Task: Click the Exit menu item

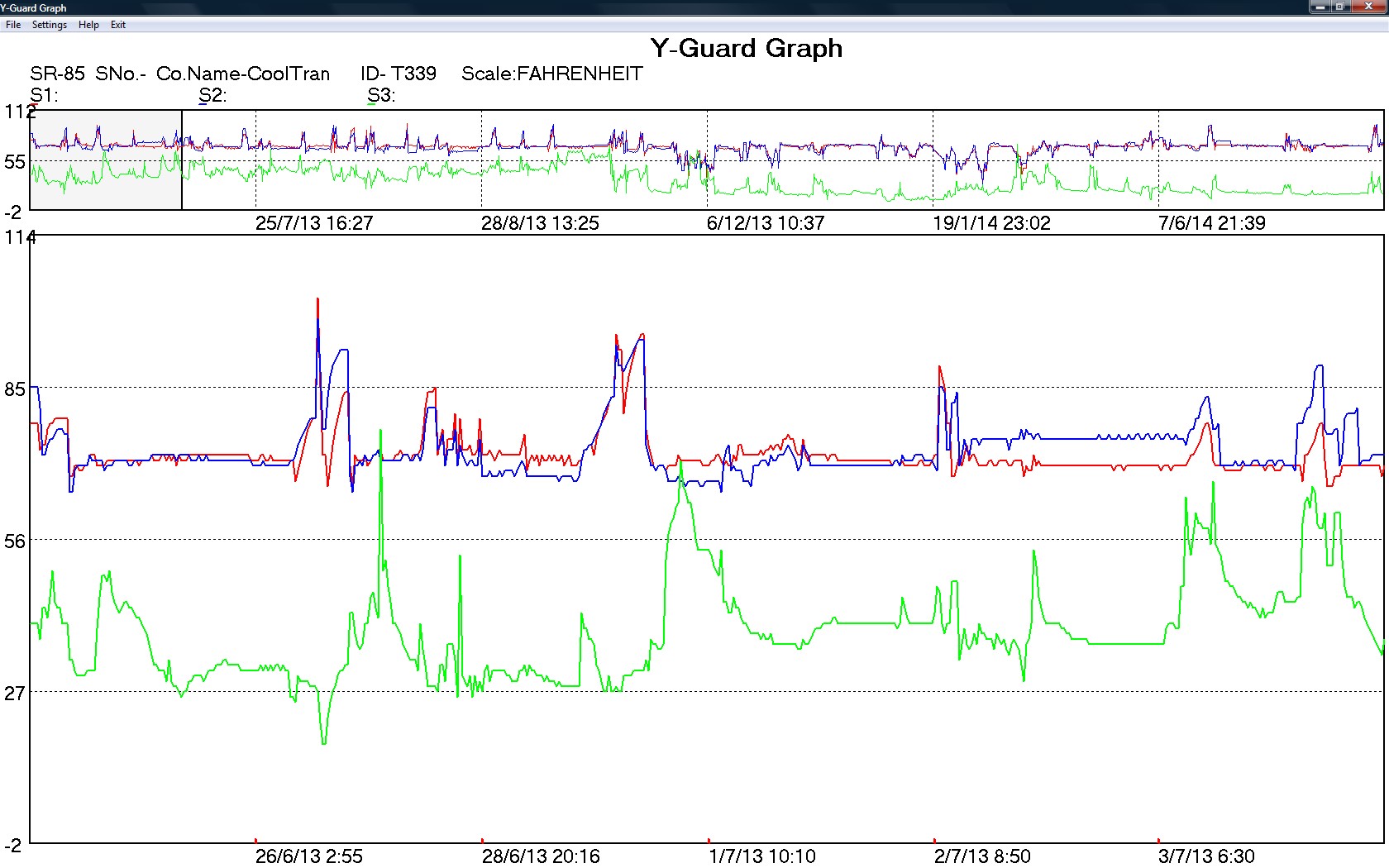Action: click(118, 25)
